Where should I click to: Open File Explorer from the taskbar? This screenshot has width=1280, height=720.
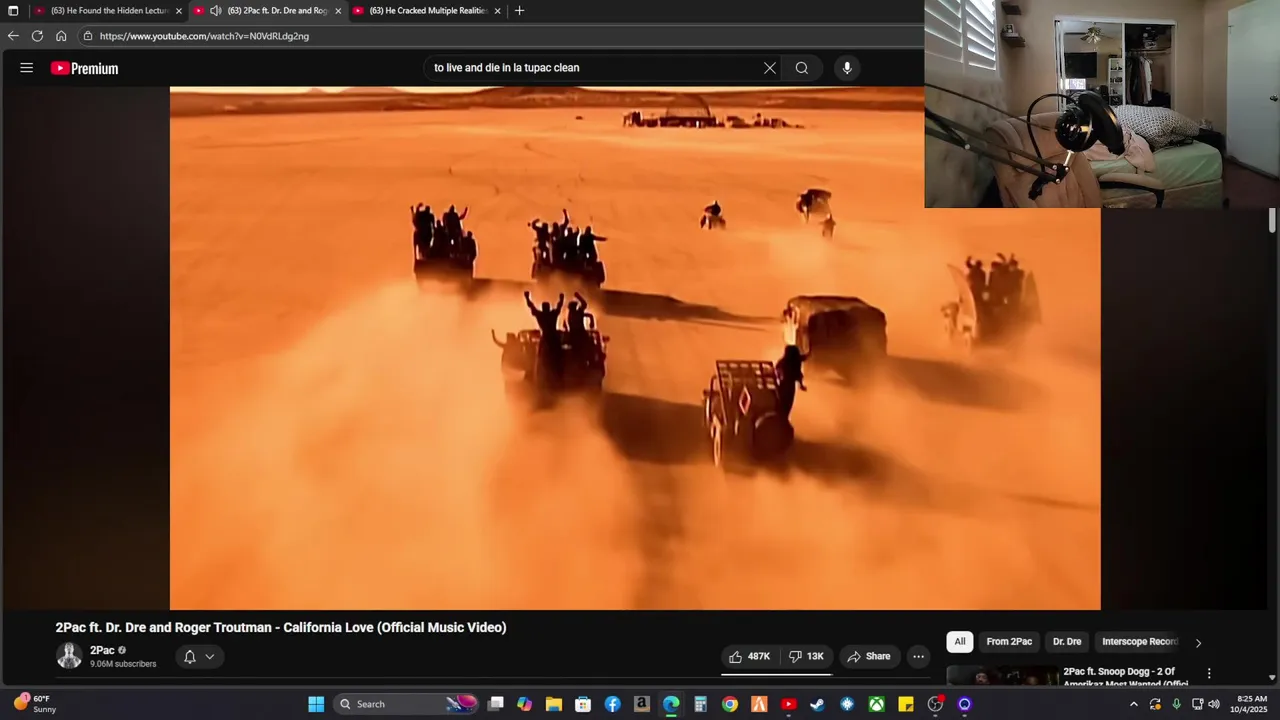pyautogui.click(x=554, y=704)
